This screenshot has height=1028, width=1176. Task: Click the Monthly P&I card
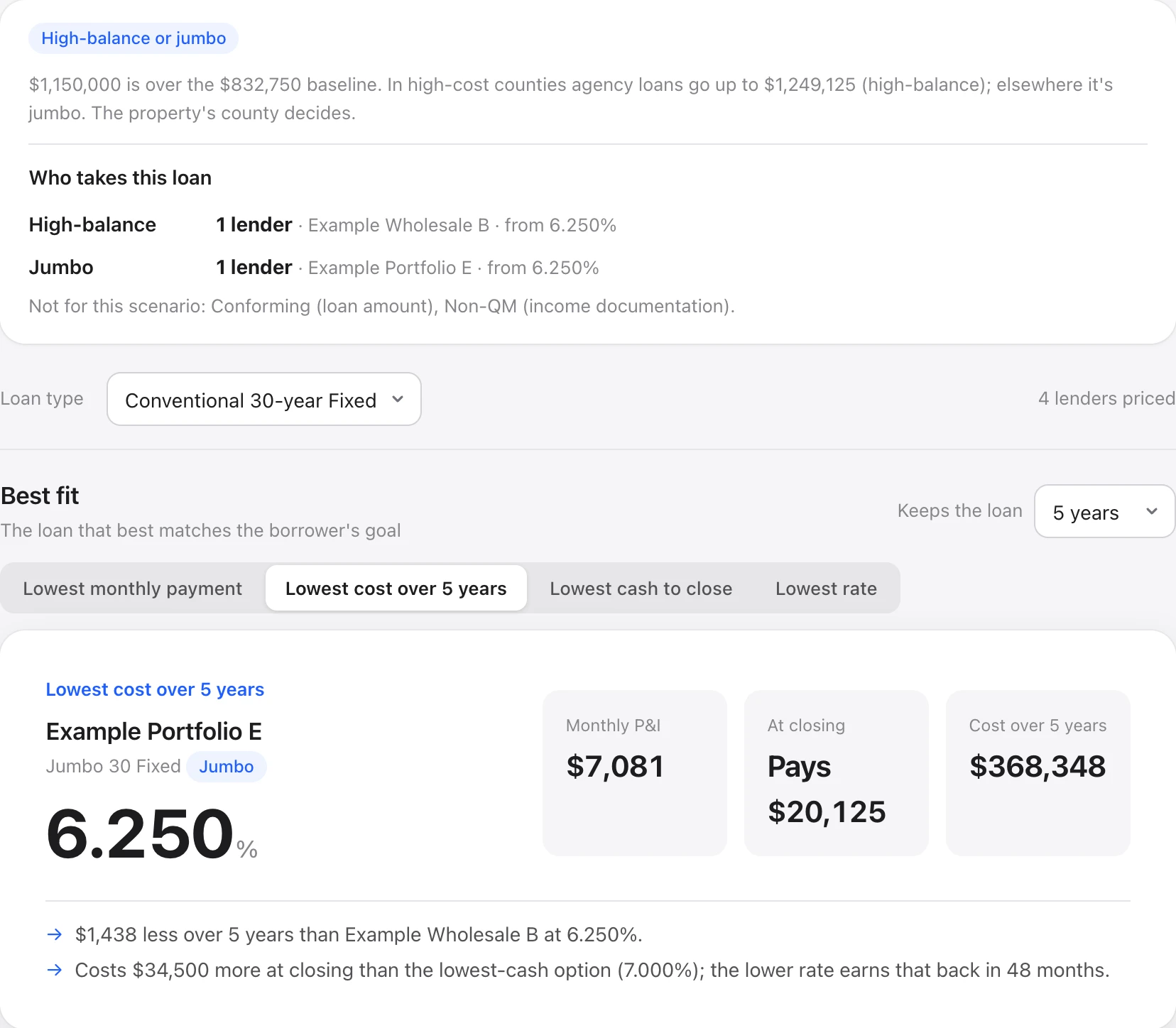pos(635,773)
